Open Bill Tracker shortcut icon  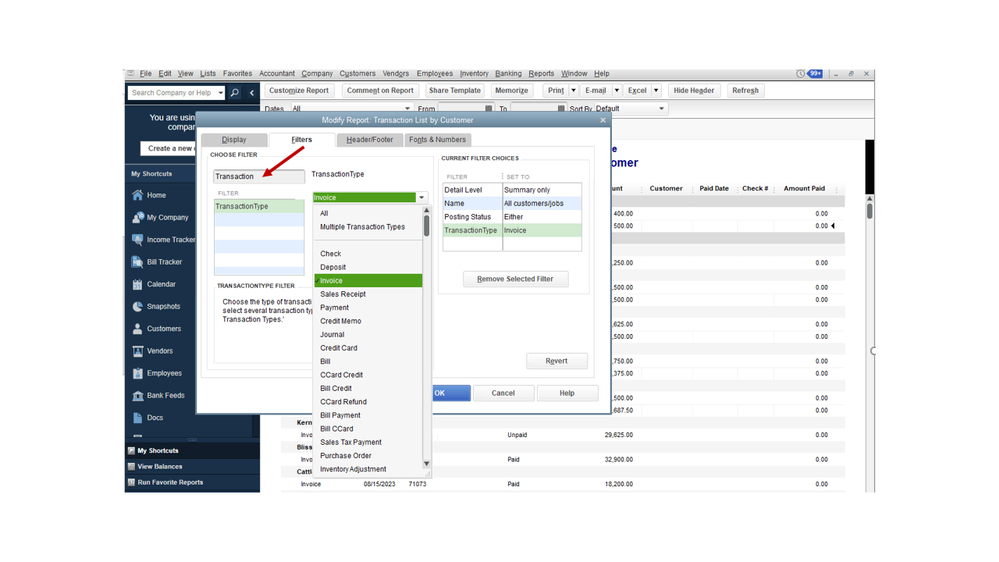pyautogui.click(x=138, y=262)
